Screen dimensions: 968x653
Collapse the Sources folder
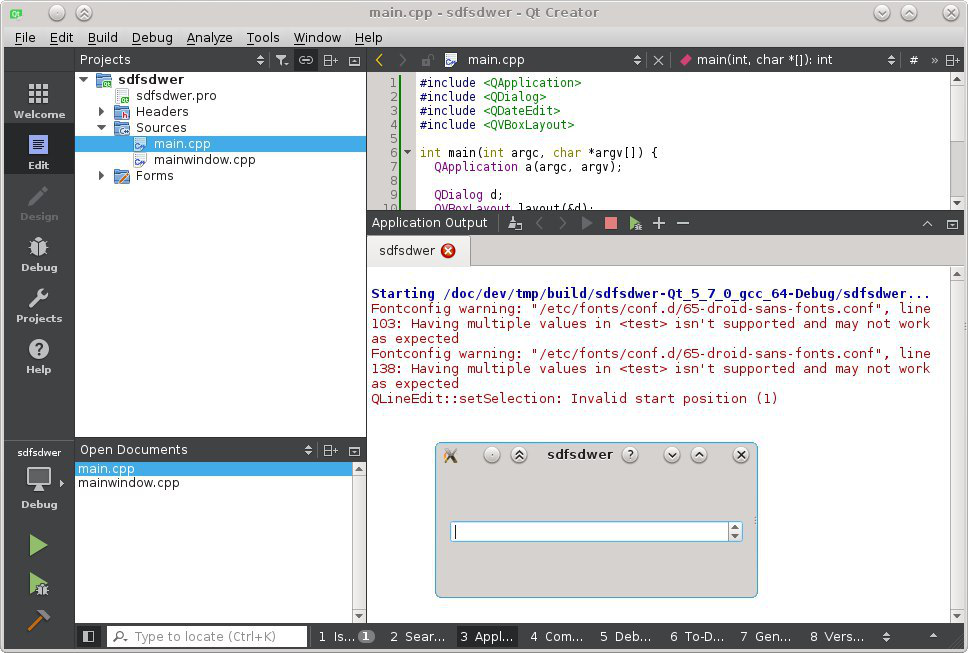101,128
